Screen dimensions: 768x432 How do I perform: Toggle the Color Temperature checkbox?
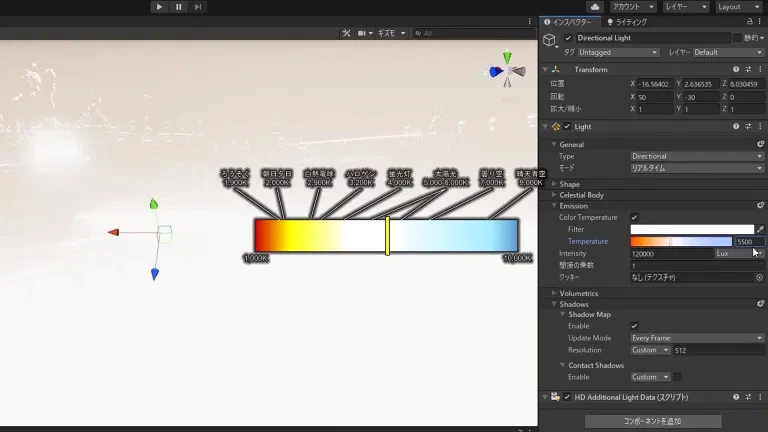pos(634,217)
